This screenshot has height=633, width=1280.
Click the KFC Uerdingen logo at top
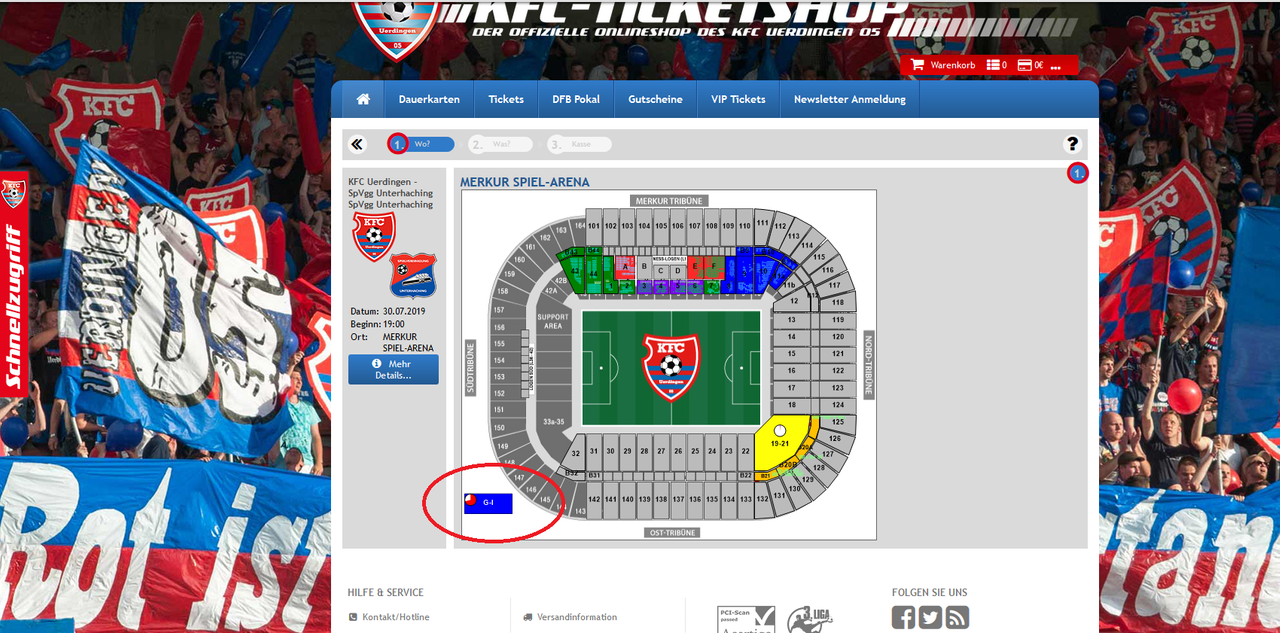(397, 27)
